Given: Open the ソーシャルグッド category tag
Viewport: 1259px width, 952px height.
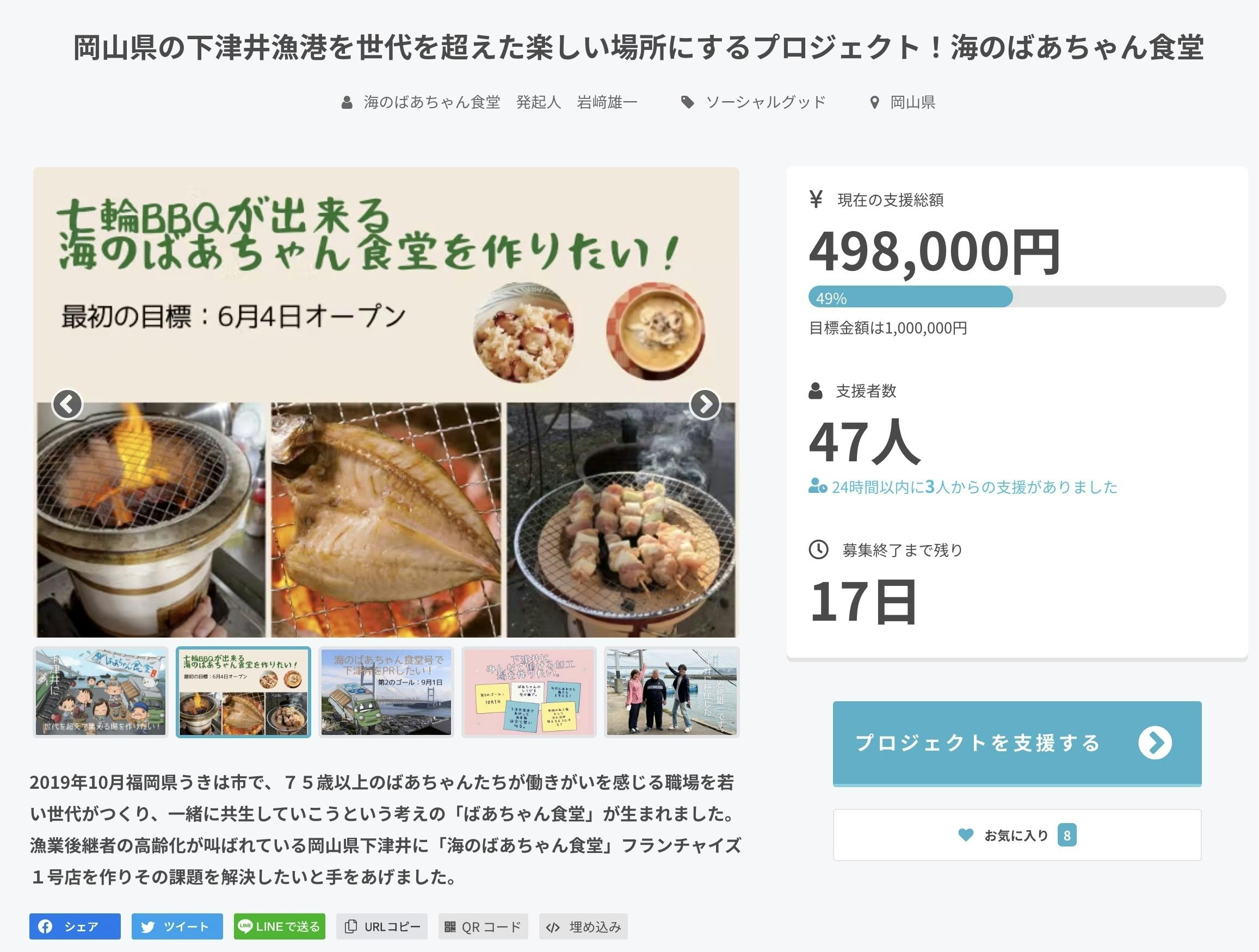Looking at the screenshot, I should pyautogui.click(x=765, y=102).
